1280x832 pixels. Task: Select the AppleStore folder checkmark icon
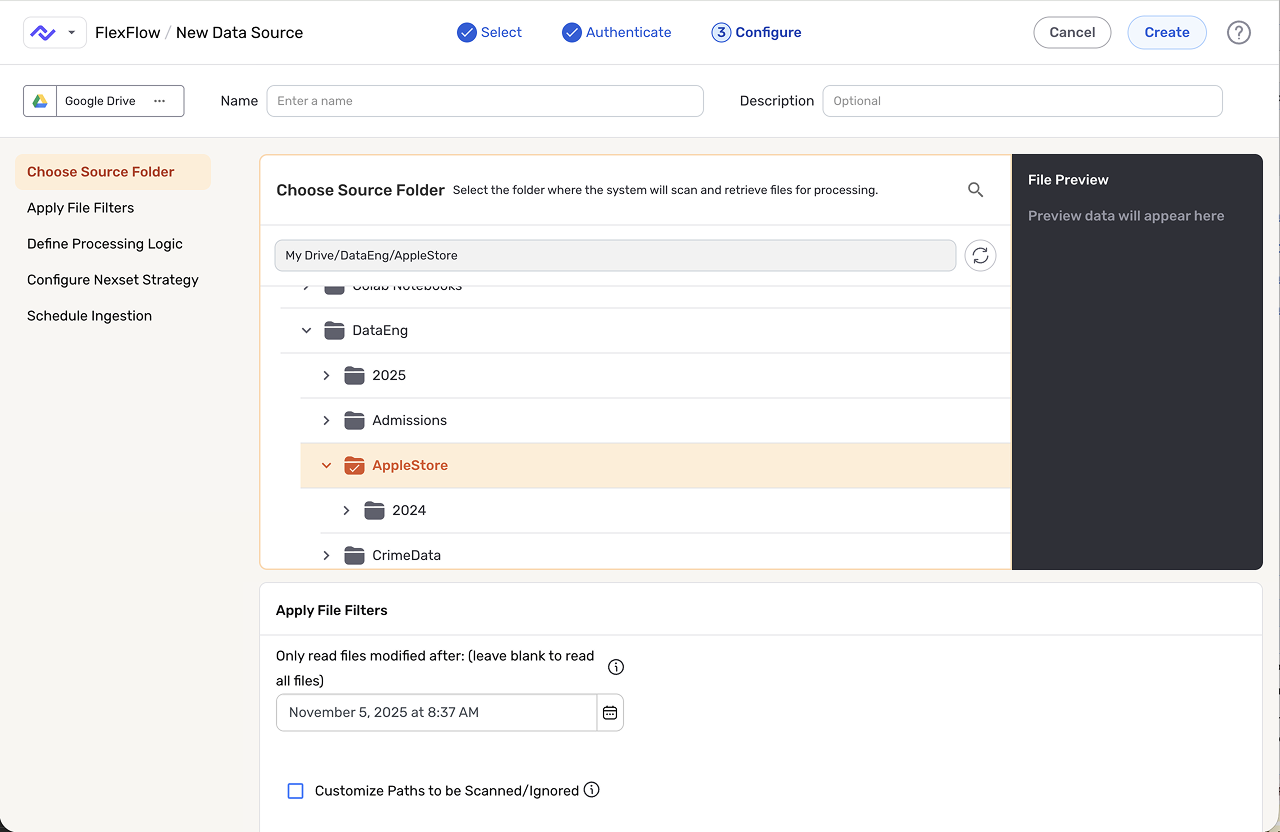point(354,466)
